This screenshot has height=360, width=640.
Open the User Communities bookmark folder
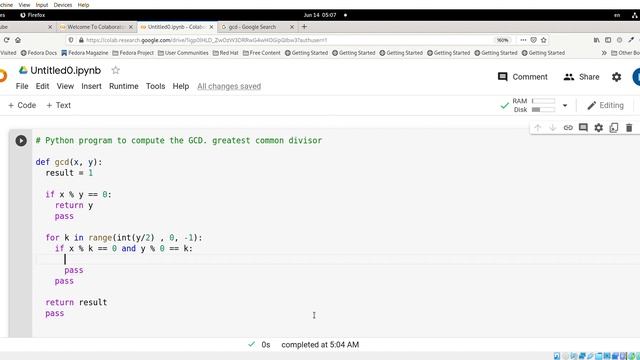click(183, 53)
